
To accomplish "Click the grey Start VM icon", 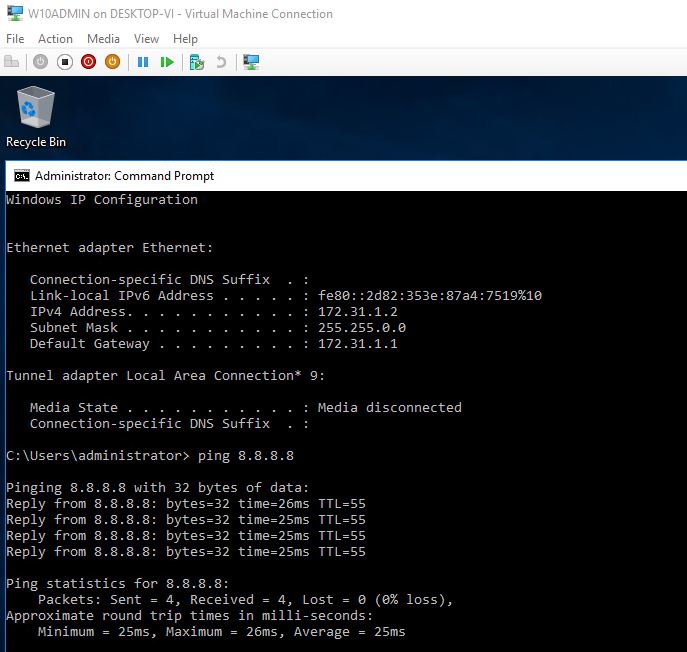I will (x=41, y=62).
